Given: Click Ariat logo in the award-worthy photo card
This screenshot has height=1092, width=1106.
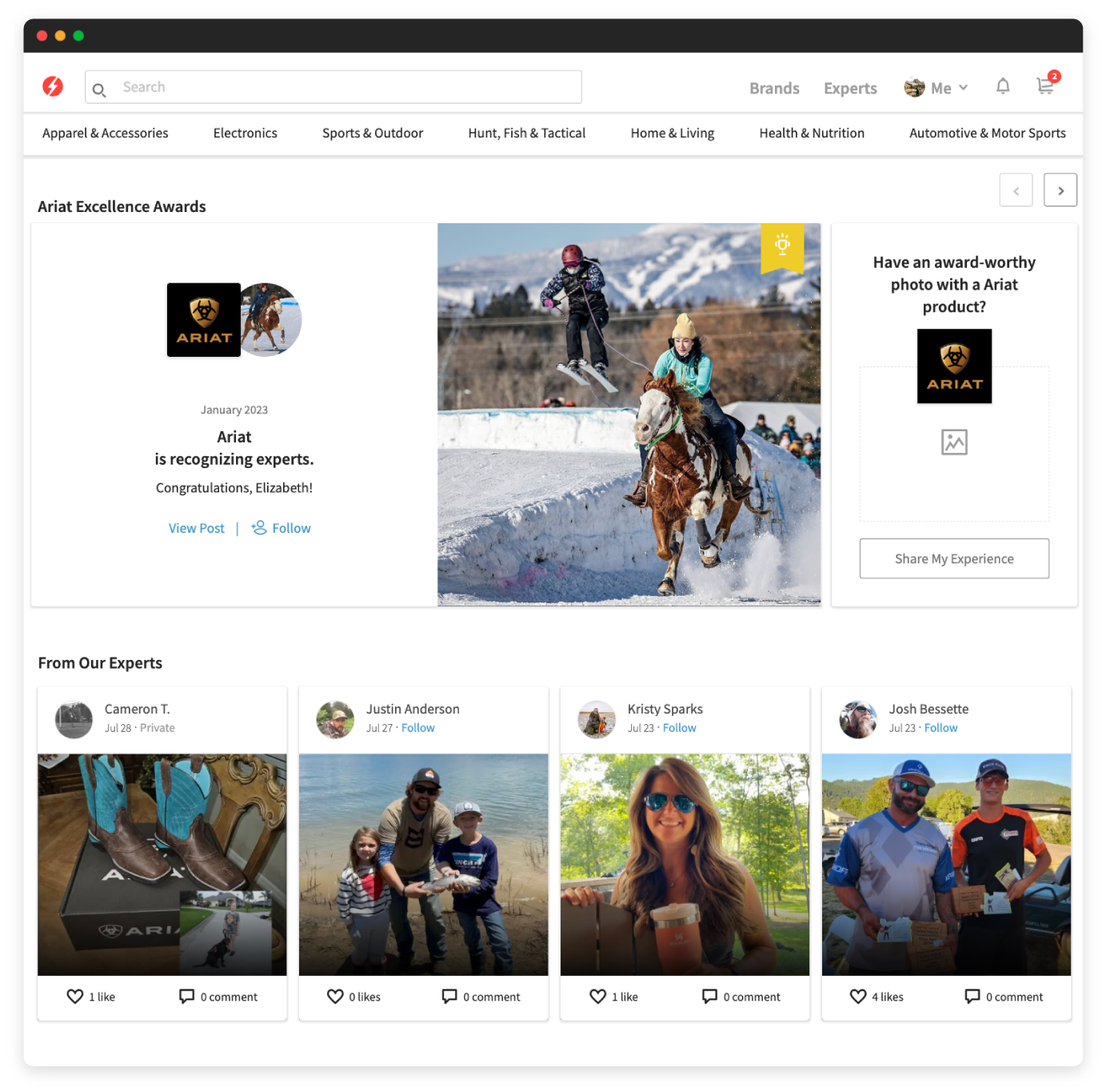Looking at the screenshot, I should tap(954, 366).
